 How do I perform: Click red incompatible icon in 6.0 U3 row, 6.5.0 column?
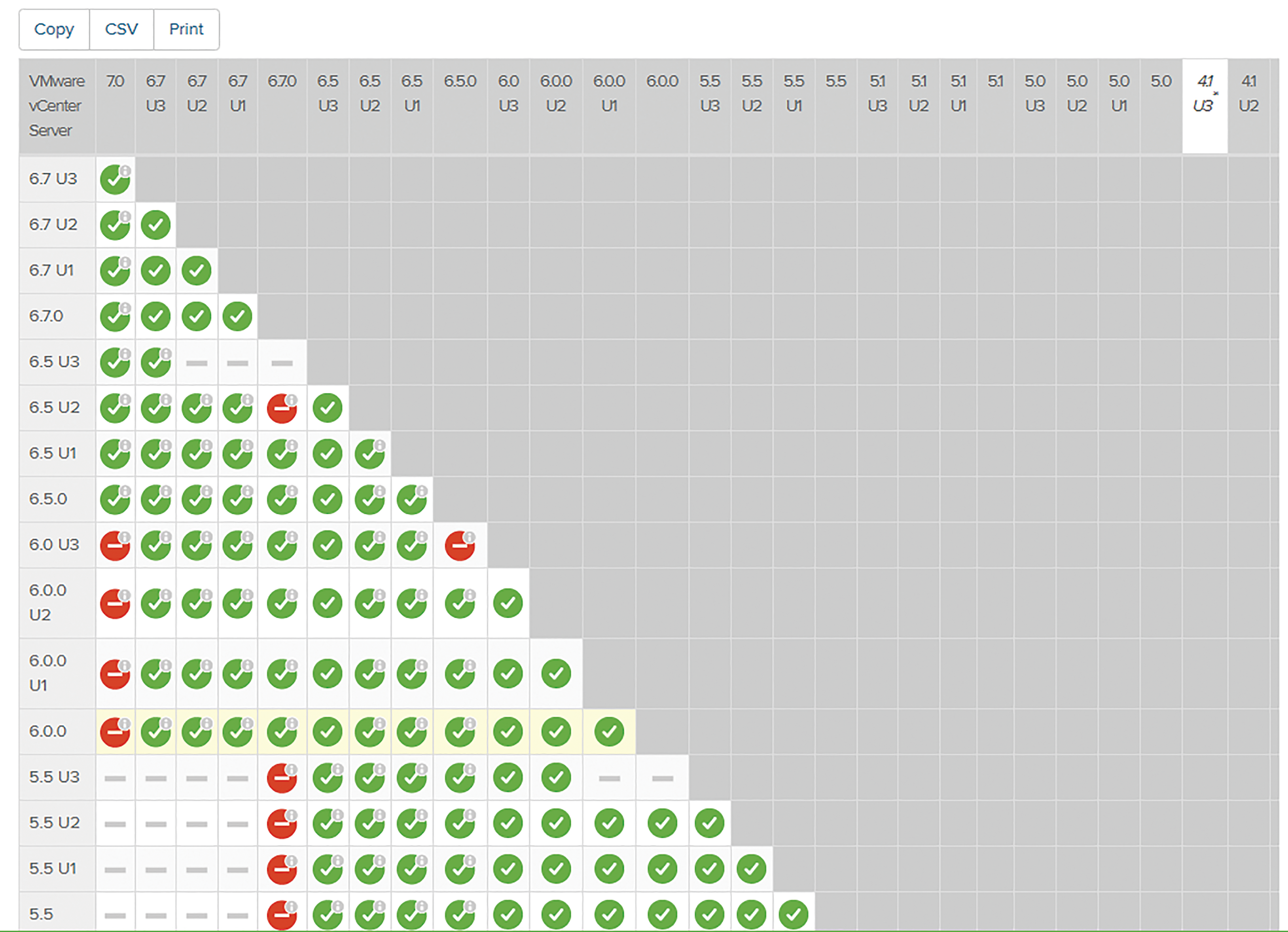[x=460, y=546]
